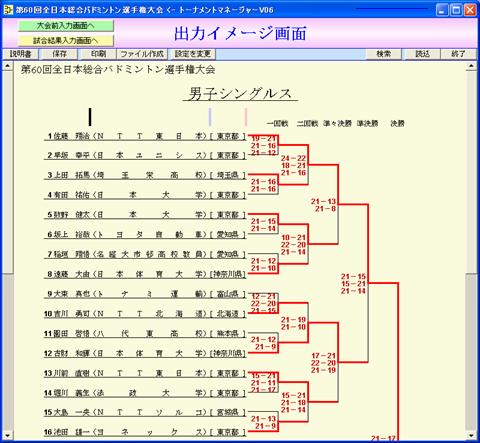Click the right vertical scrollbar thumb
480x443 pixels.
471,172
